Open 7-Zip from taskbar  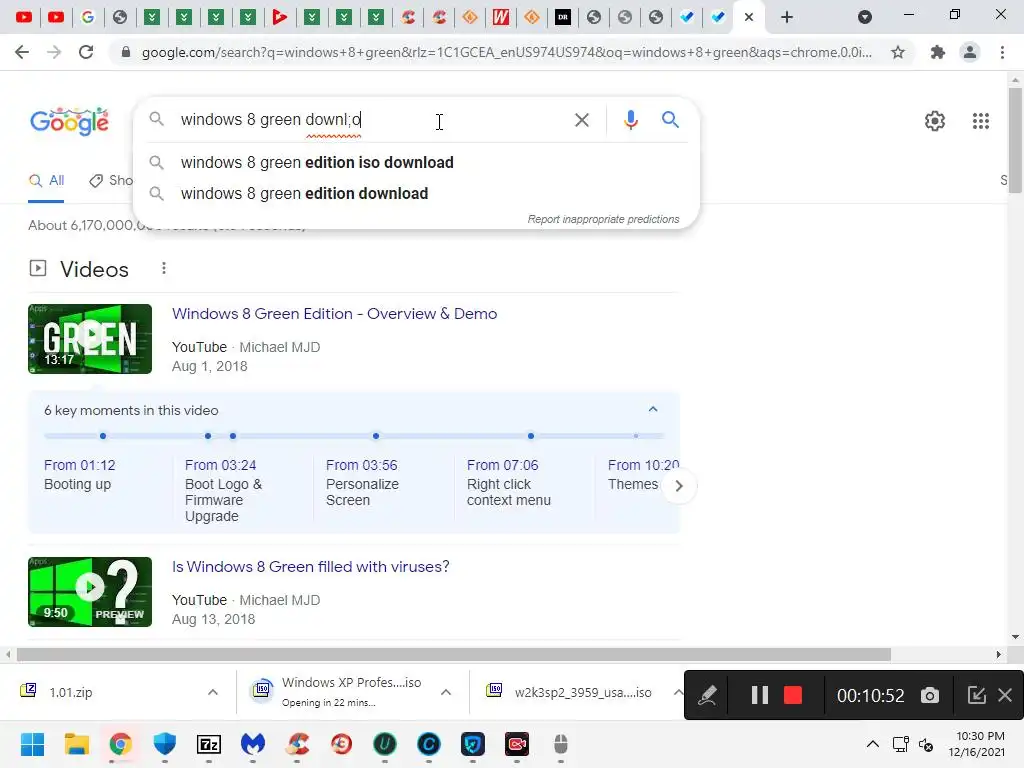[209, 744]
